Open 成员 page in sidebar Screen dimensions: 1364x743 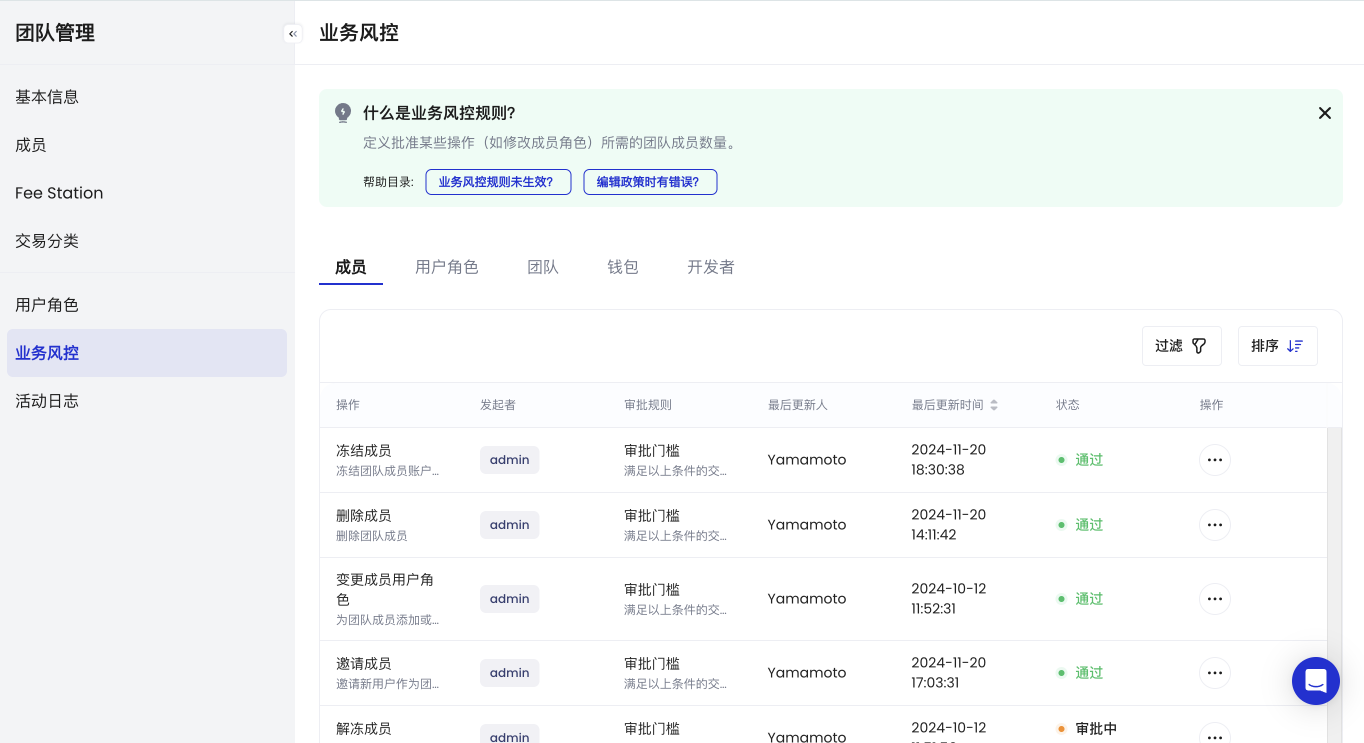(147, 145)
